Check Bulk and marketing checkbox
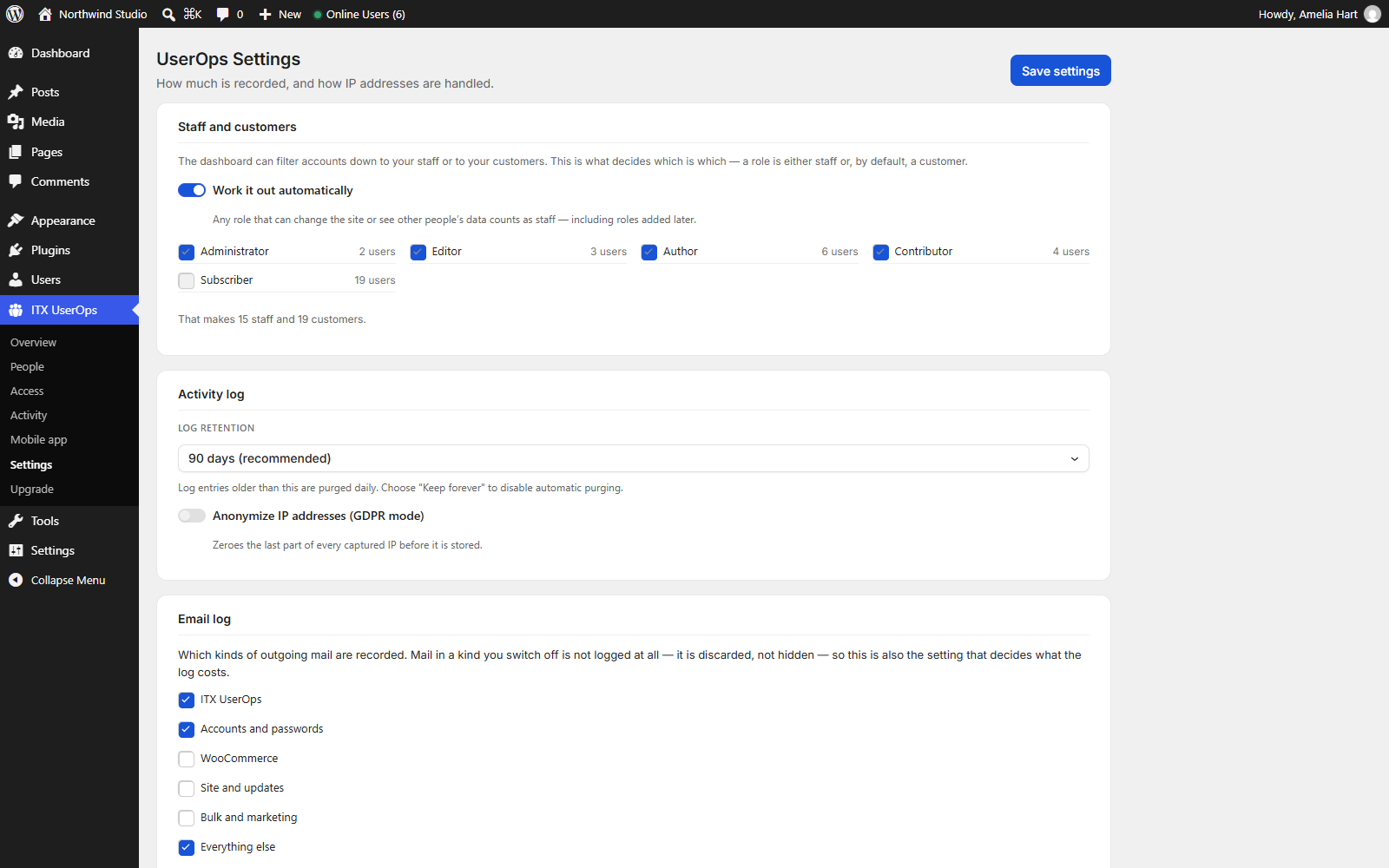The height and width of the screenshot is (868, 1389). coord(187,818)
